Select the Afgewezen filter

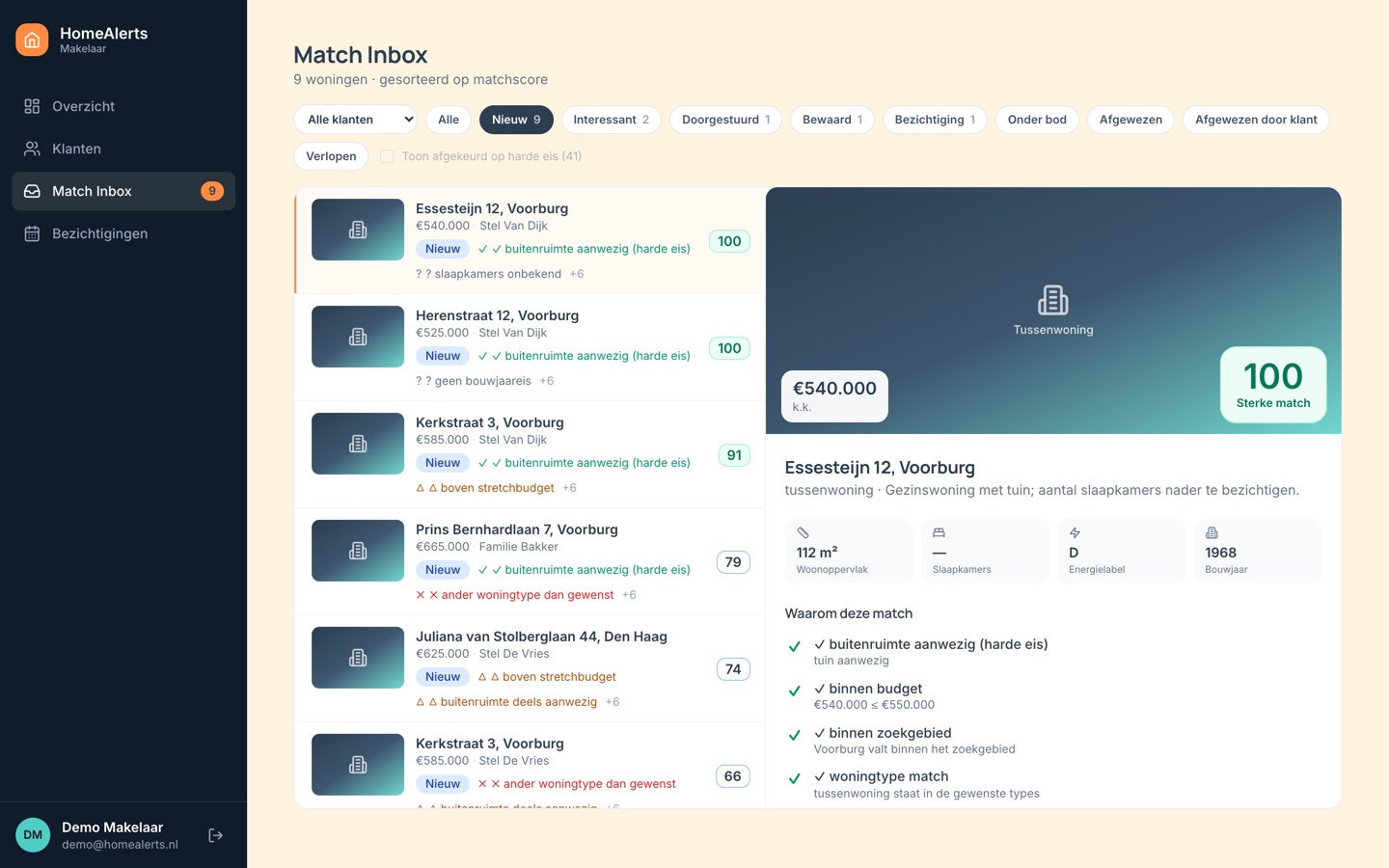tap(1130, 120)
